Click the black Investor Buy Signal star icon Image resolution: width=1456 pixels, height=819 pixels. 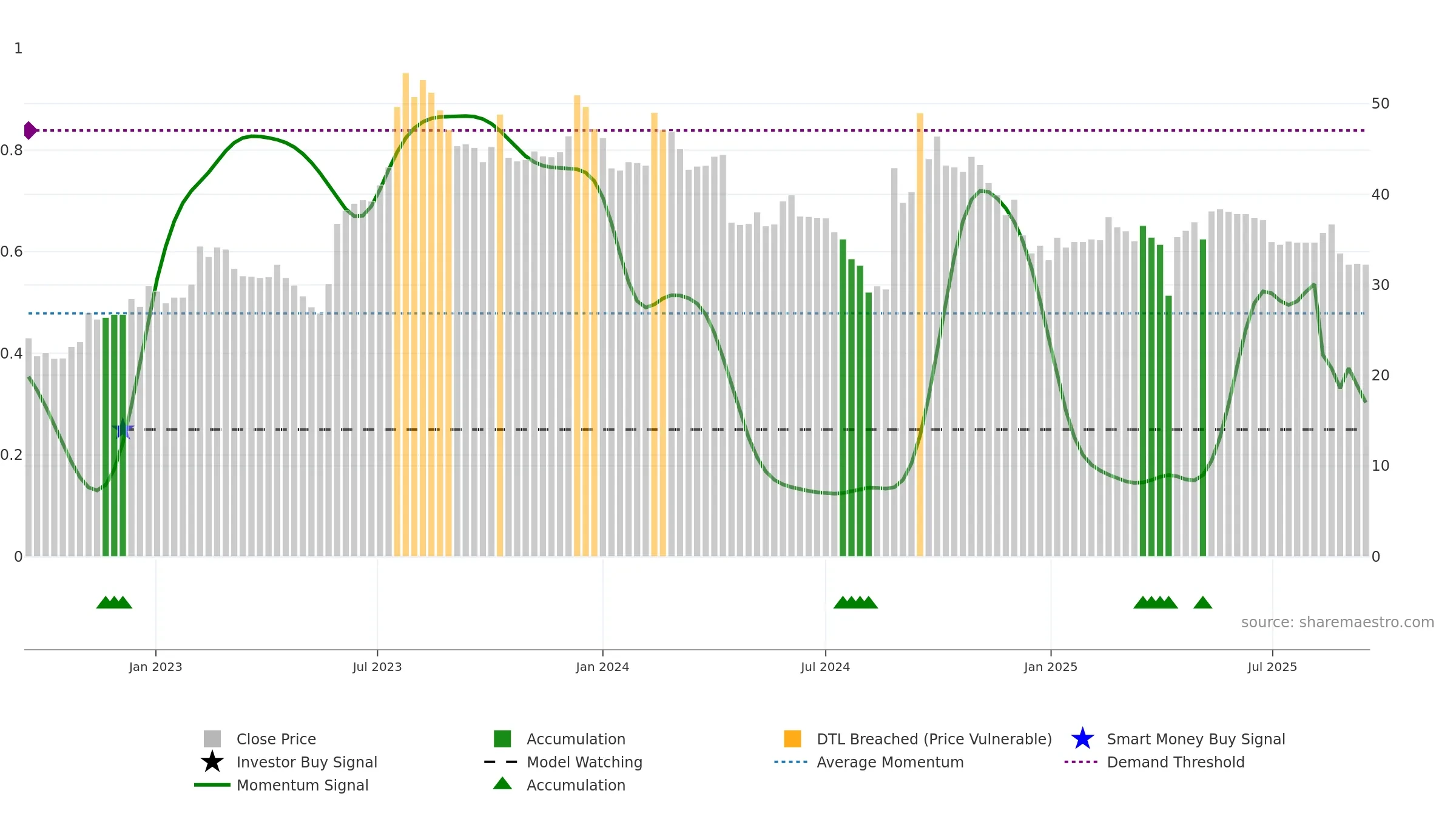pos(212,762)
